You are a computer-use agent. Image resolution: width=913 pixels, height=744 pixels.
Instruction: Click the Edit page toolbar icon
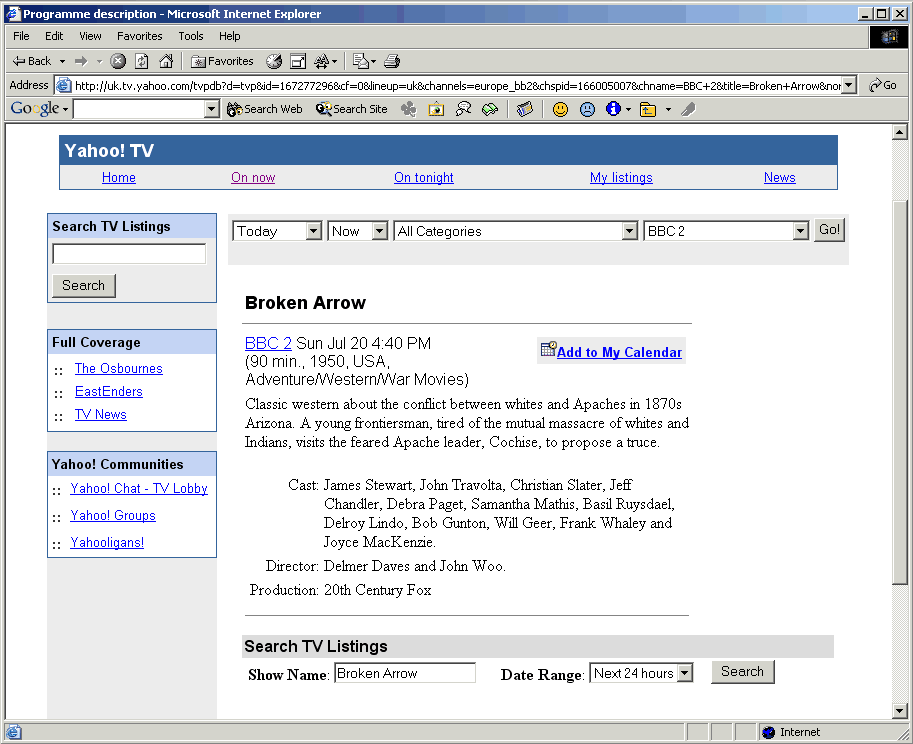pos(360,61)
